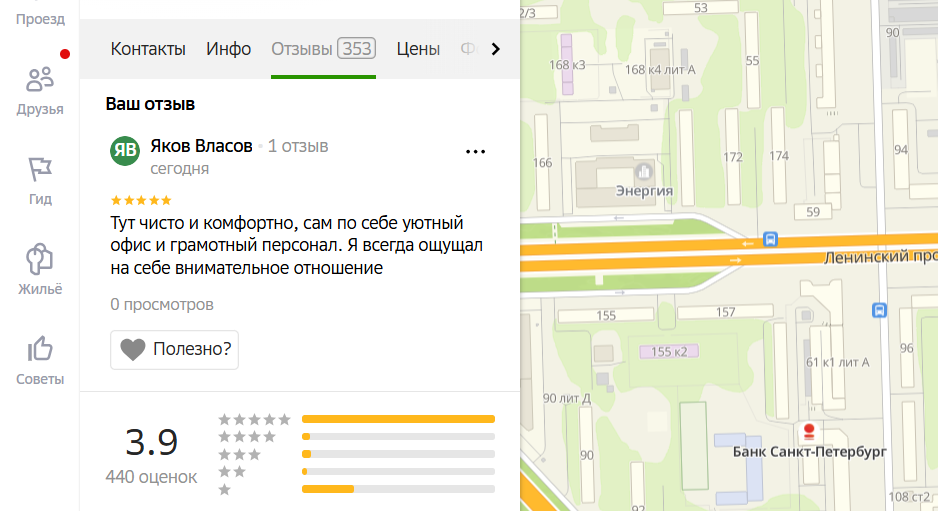Select building 94 on map
938x511 pixels.
[901, 150]
